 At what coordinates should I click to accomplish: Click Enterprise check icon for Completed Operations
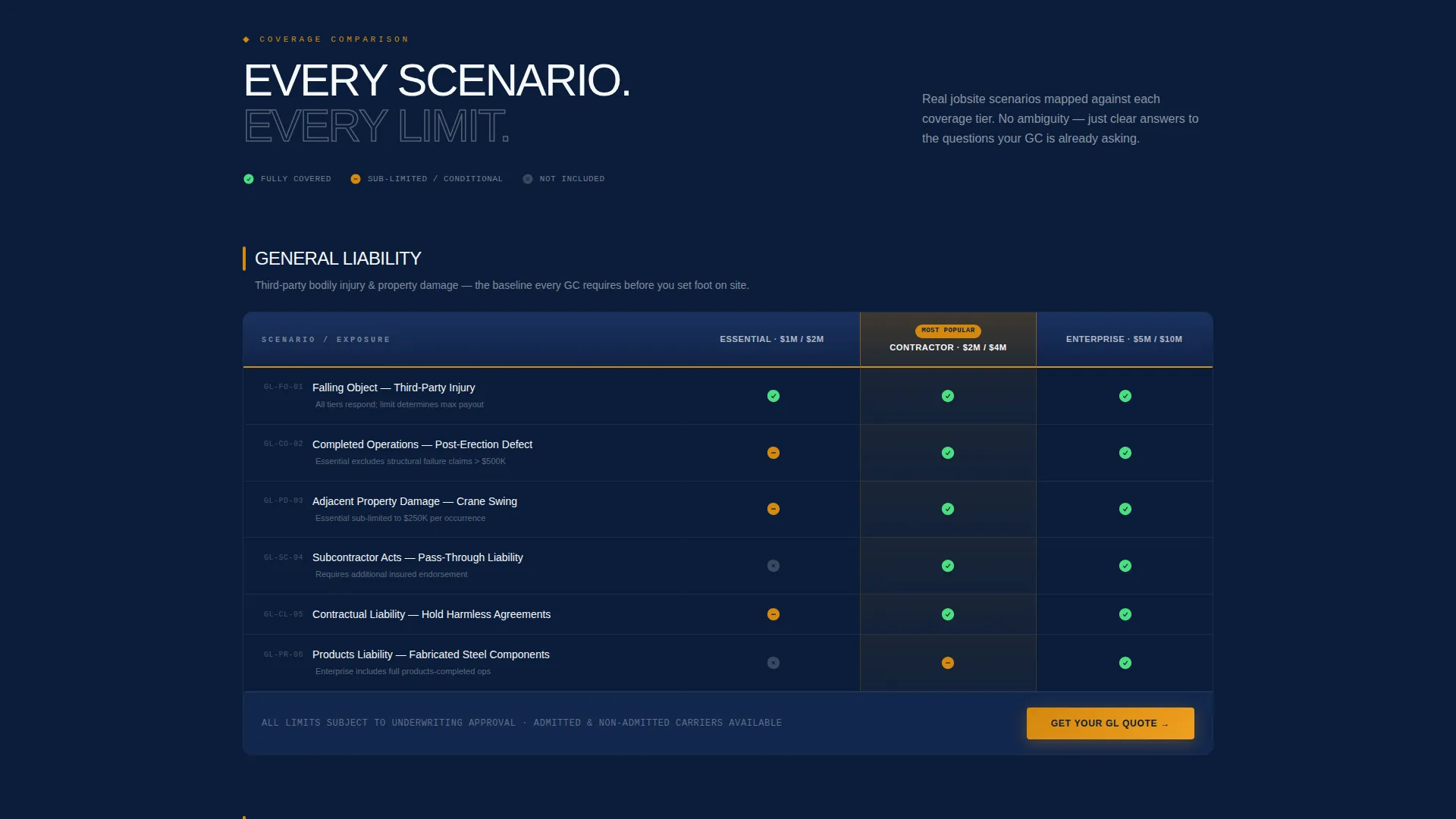click(1125, 453)
